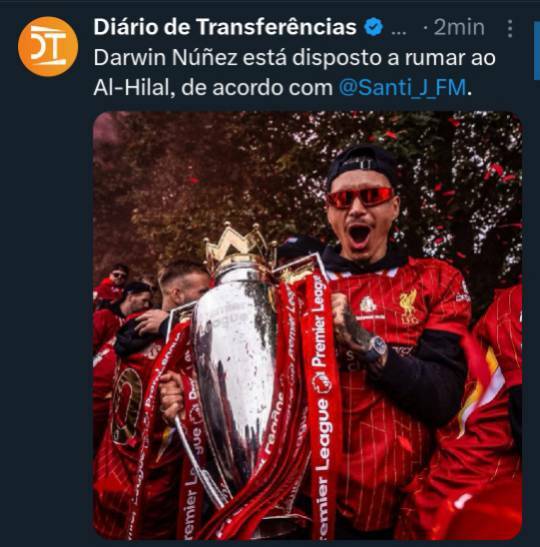This screenshot has width=540, height=547.
Task: Click the phrase 'de acordo com' in tweet
Action: 257,87
